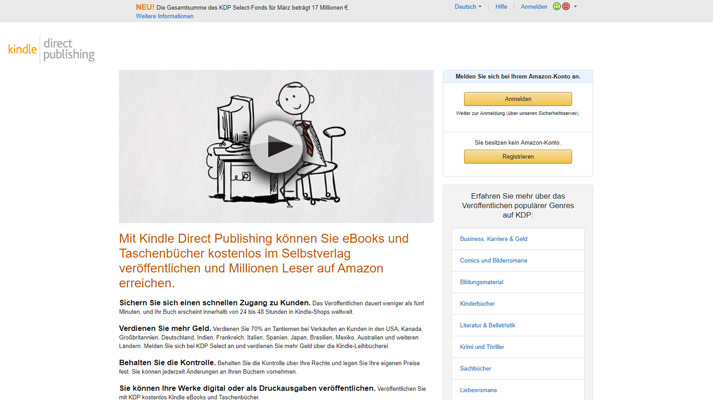Open the Weitere Informationen link
This screenshot has height=400, width=713.
click(165, 16)
